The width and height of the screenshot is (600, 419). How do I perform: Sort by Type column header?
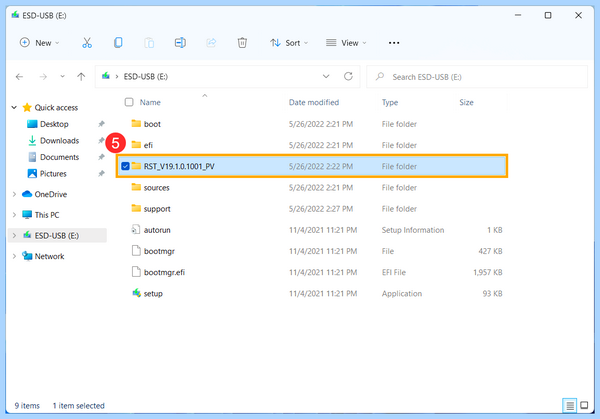pos(390,102)
